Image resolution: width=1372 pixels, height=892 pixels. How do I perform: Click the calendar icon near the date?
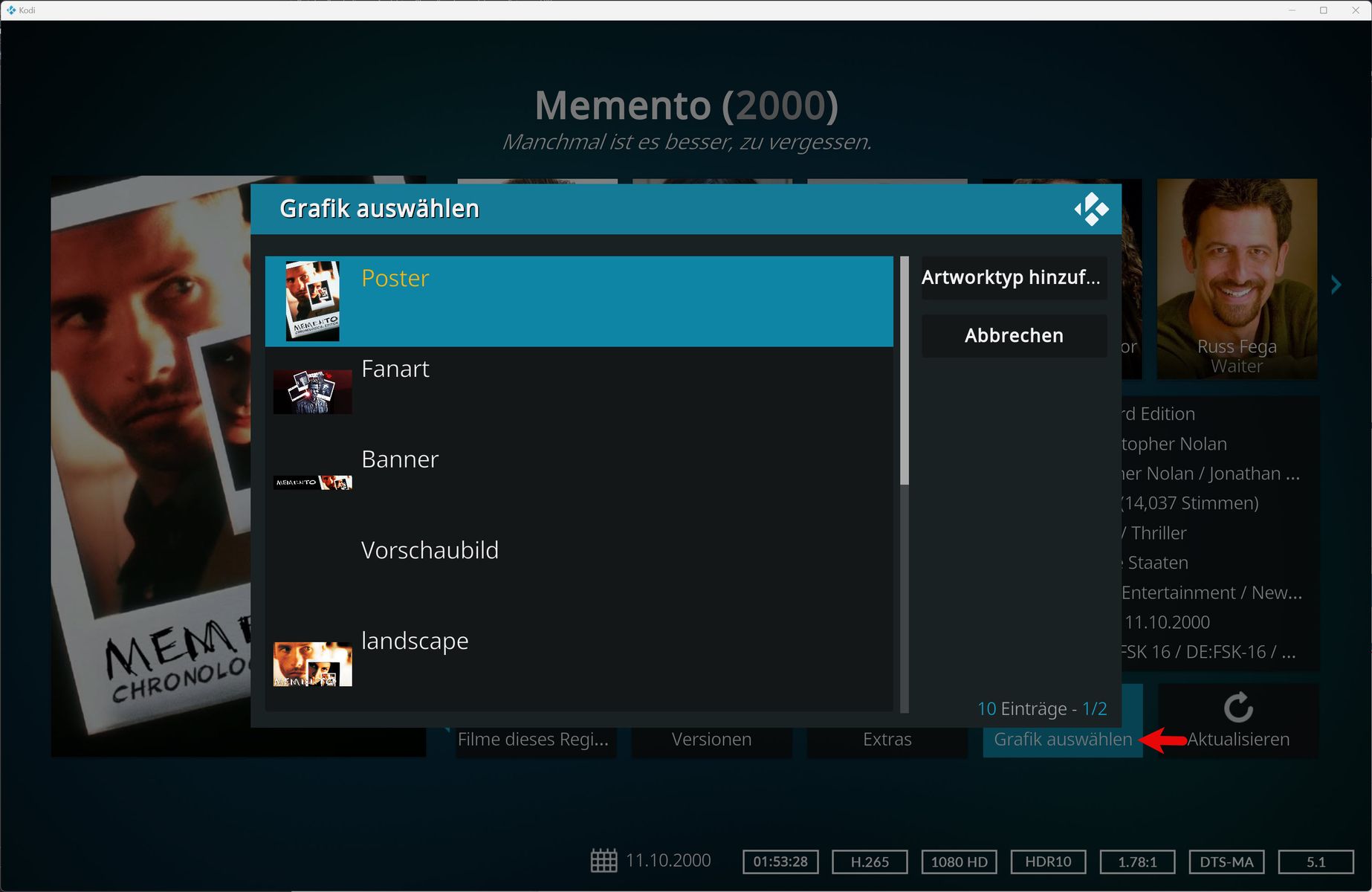pyautogui.click(x=604, y=861)
